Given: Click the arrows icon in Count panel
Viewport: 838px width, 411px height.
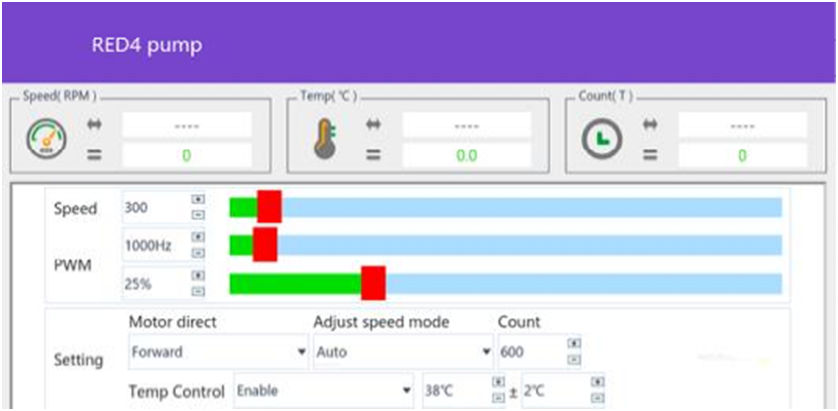Looking at the screenshot, I should [650, 125].
